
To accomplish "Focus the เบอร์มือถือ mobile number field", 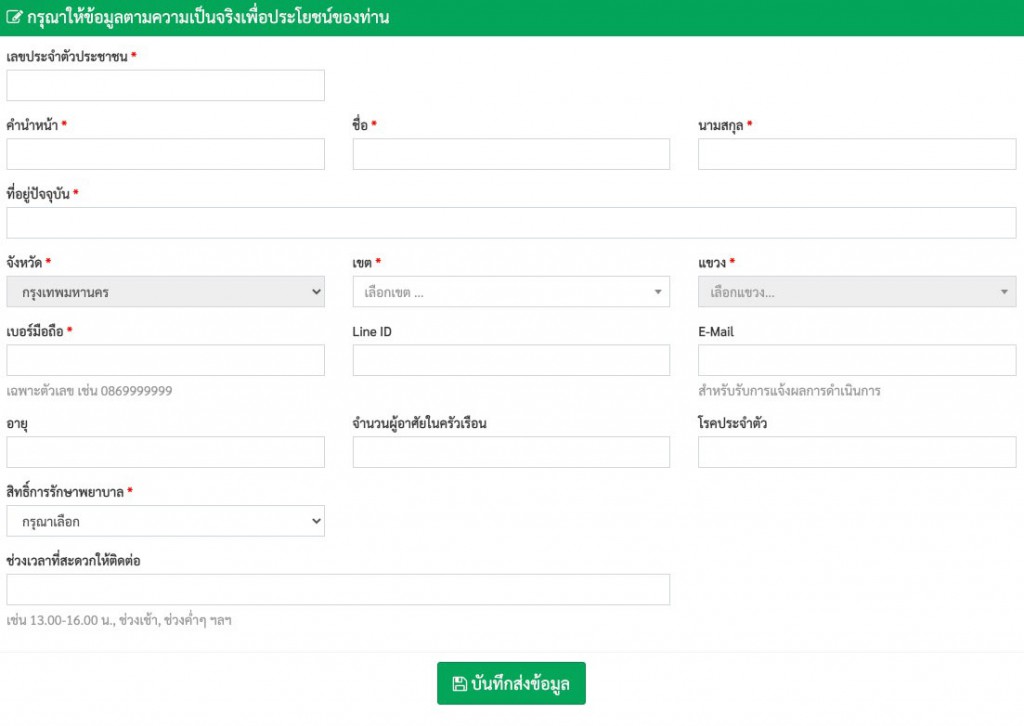I will tap(165, 360).
